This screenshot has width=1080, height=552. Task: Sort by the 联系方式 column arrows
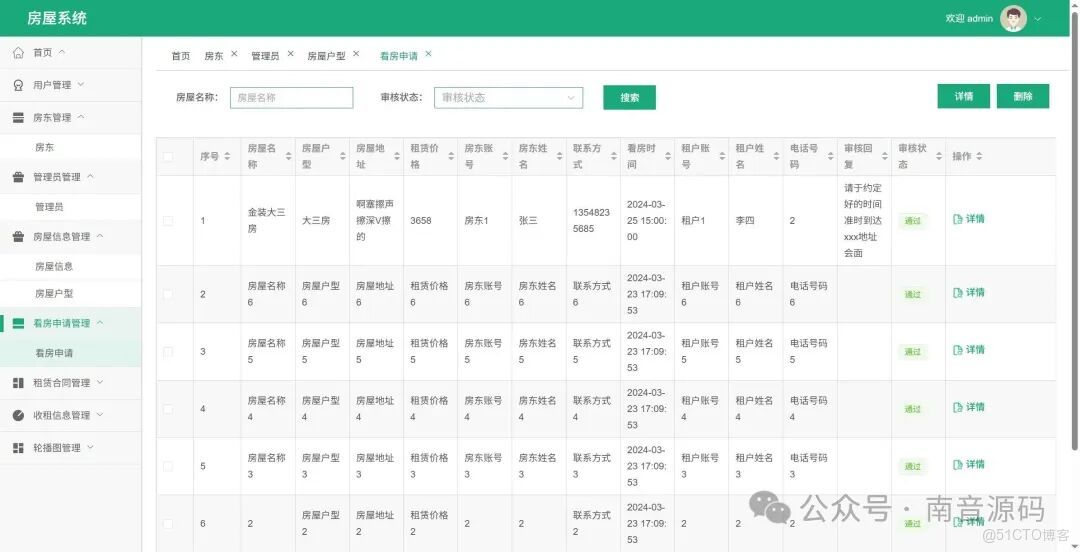[x=614, y=156]
